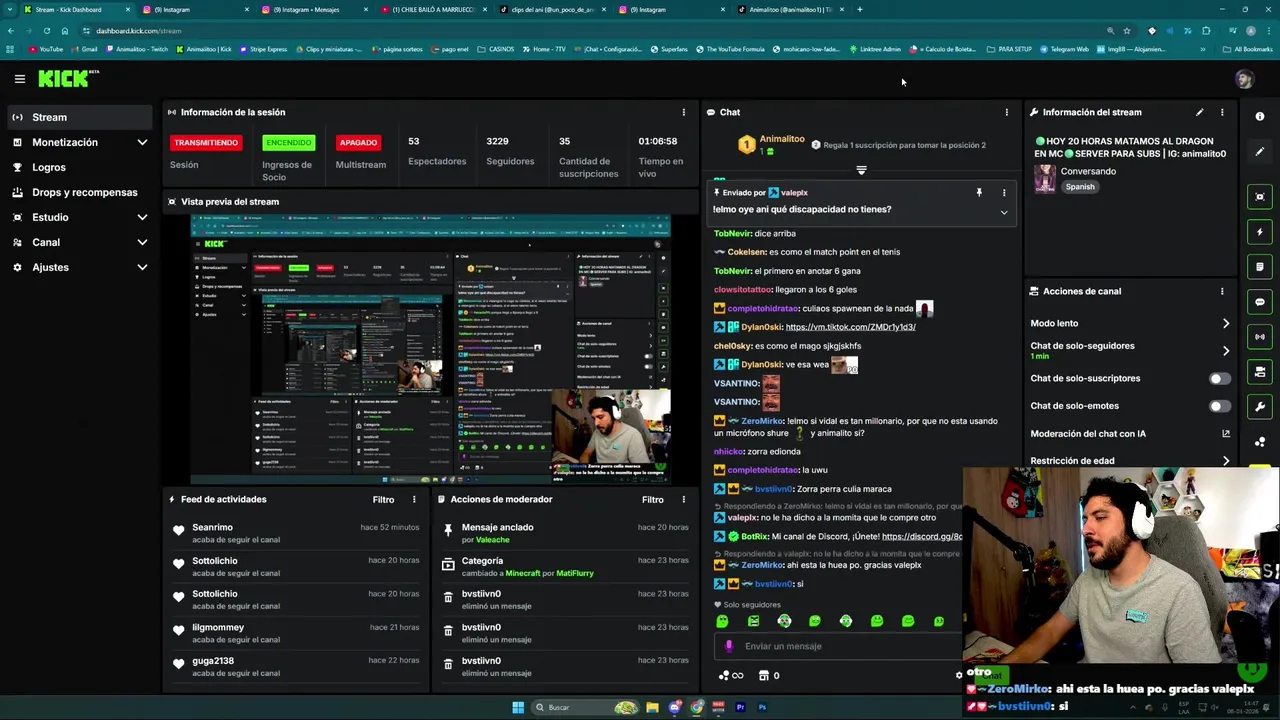Open Acciones de canal options menu
This screenshot has width=1280, height=720.
pos(1222,291)
